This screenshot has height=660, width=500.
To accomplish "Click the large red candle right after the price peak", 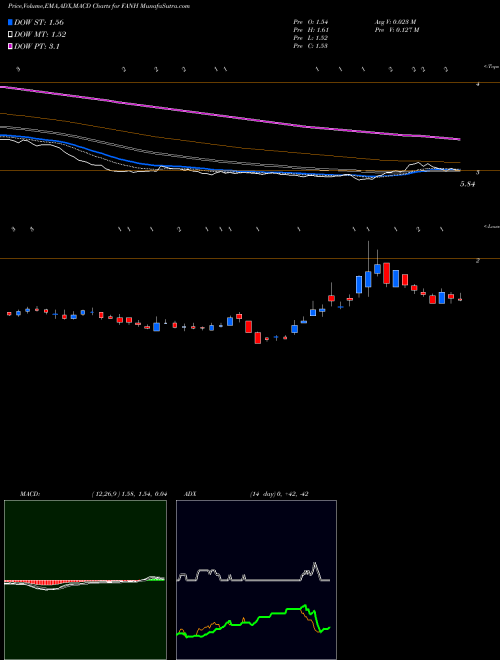I will point(386,273).
